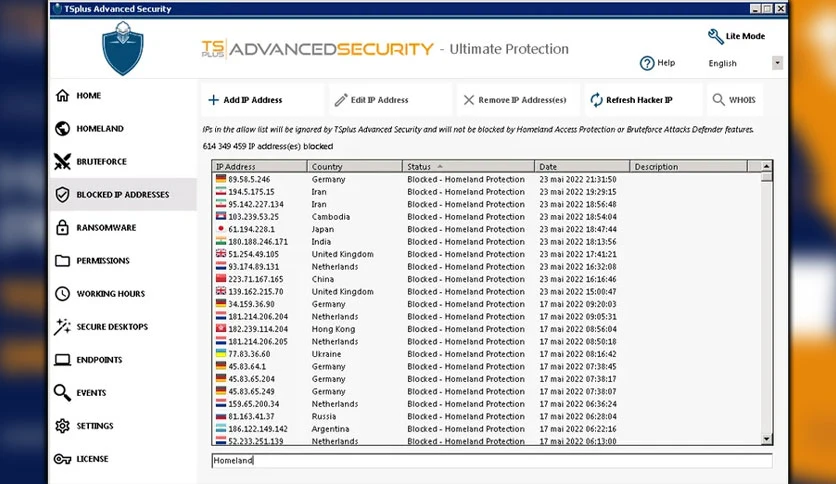Click Refresh Hacker IP
This screenshot has height=484, width=836.
(644, 100)
